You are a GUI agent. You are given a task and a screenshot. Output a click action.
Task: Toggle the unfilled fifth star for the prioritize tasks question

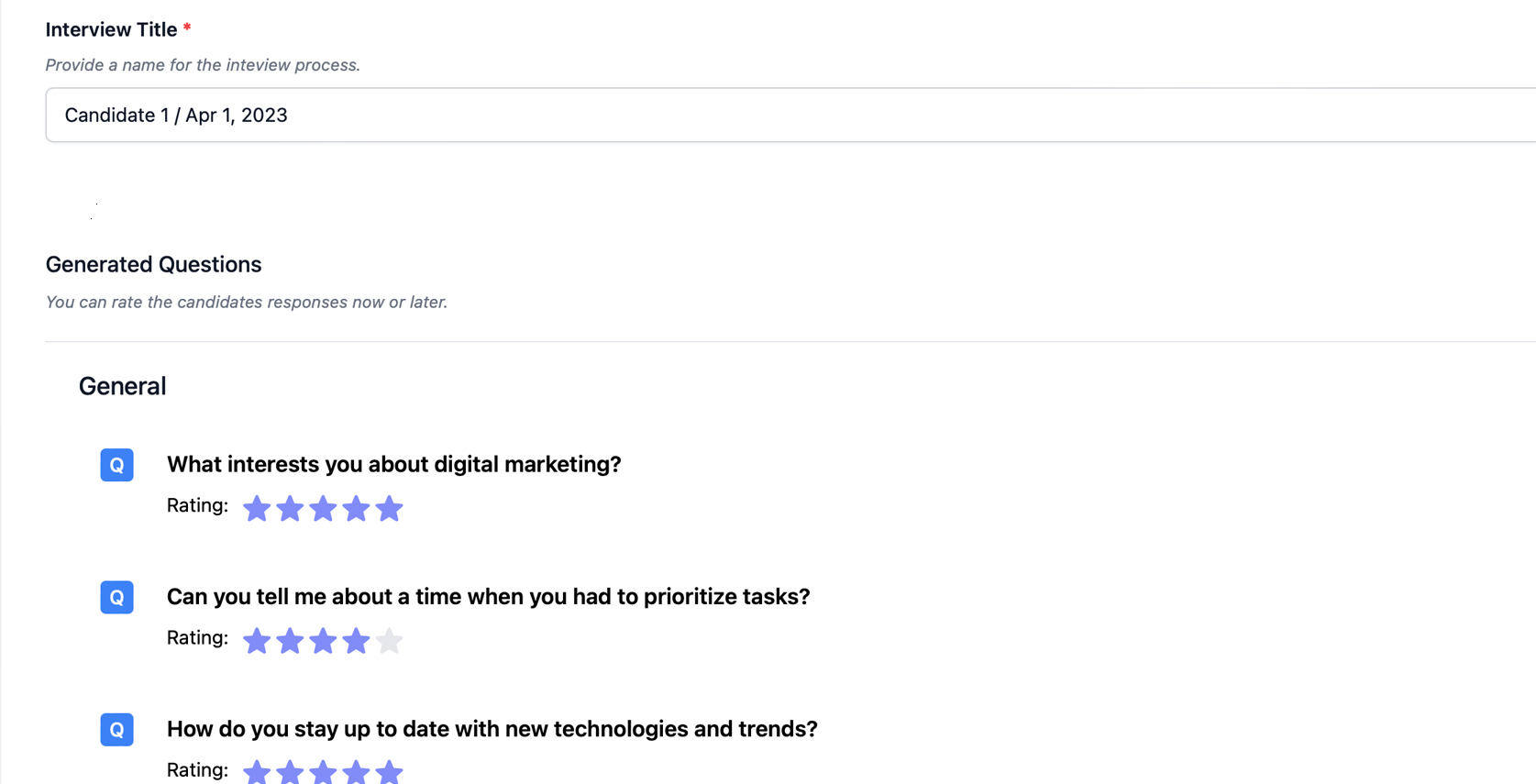click(x=390, y=641)
